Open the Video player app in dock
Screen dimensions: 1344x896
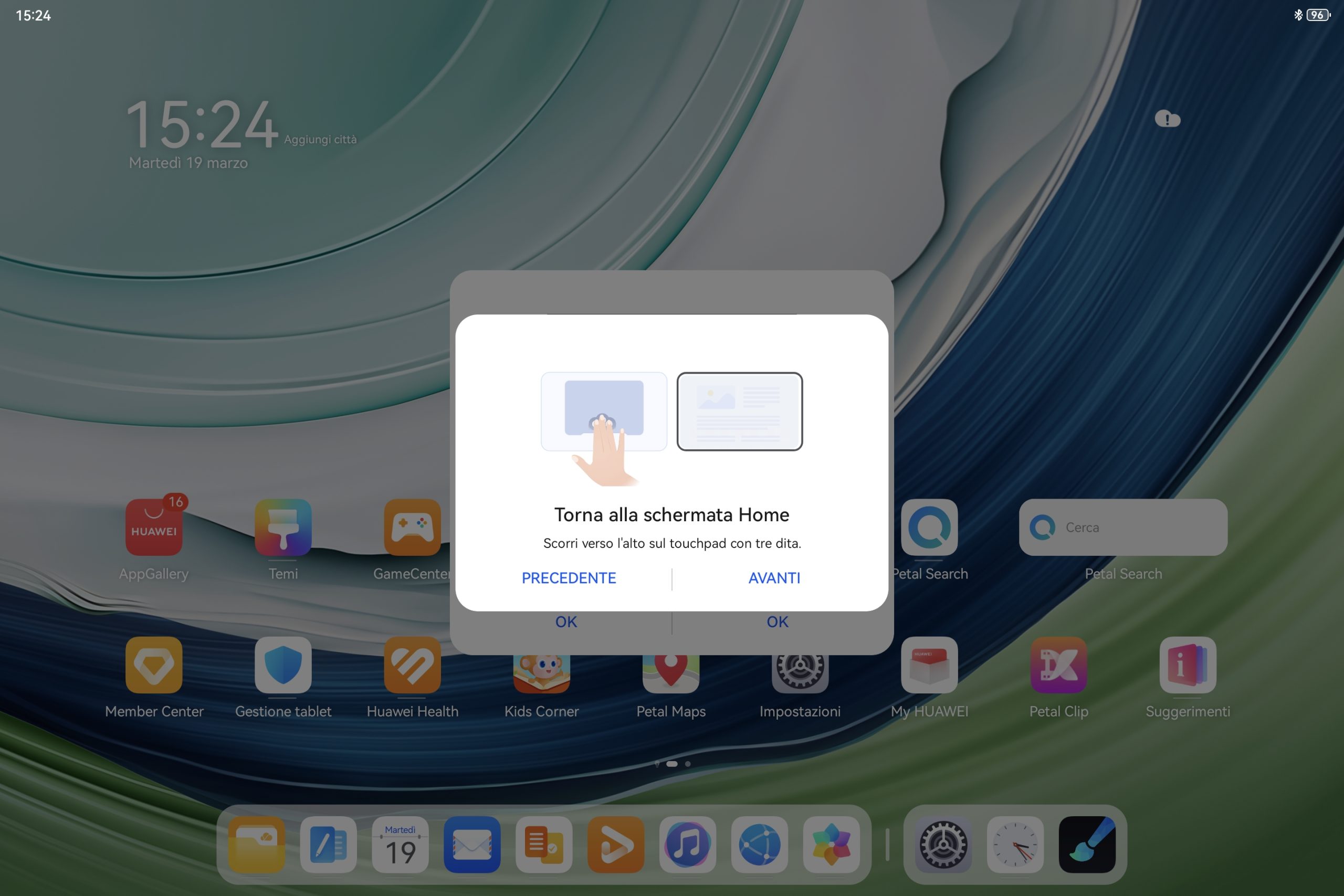point(616,845)
